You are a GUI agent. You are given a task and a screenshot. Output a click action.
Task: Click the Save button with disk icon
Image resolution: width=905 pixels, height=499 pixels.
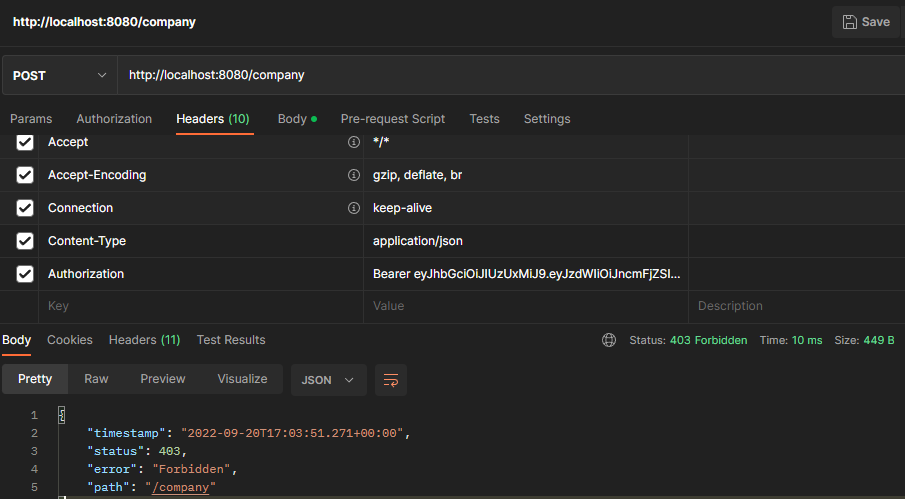click(866, 22)
